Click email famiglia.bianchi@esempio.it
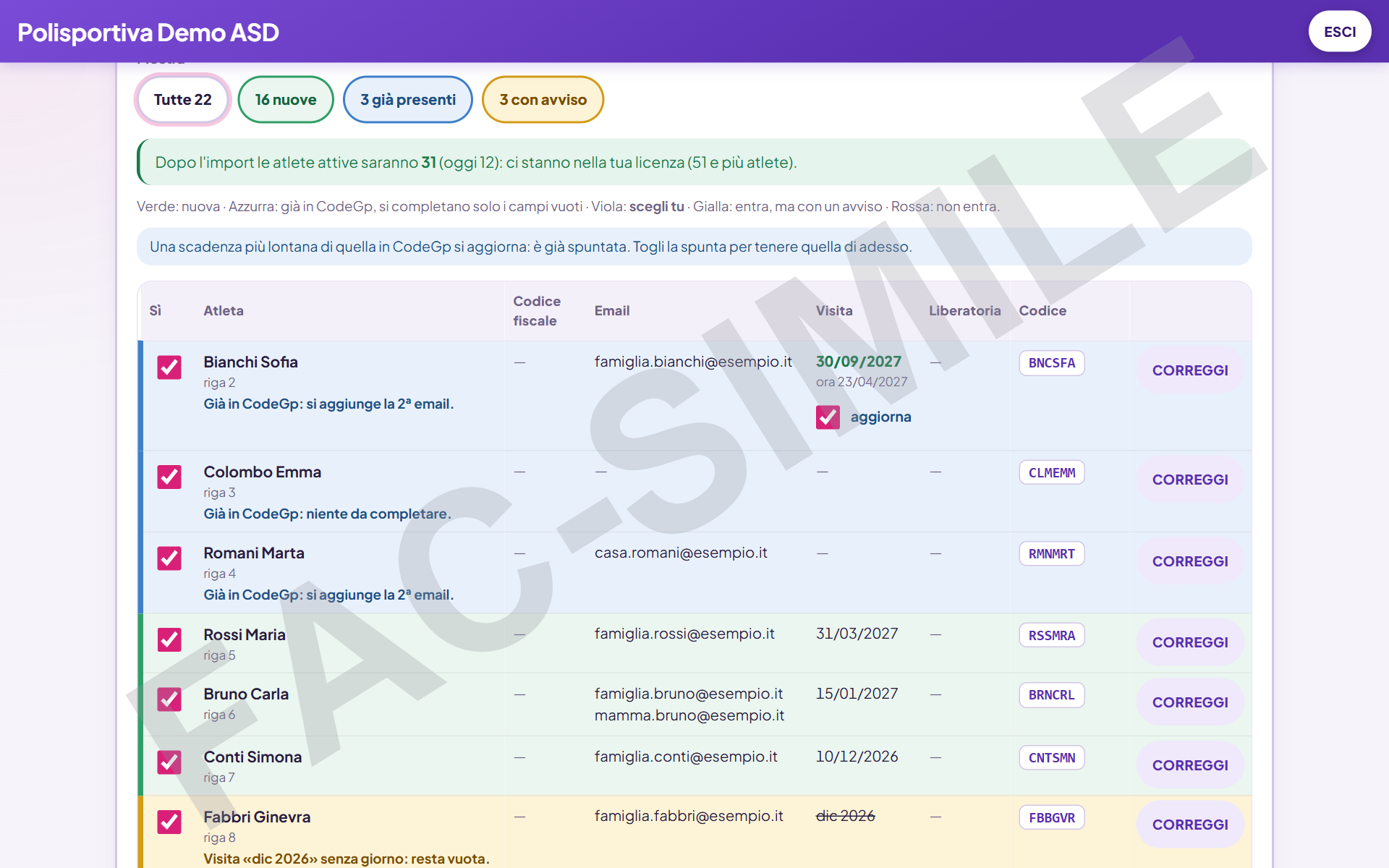The height and width of the screenshot is (868, 1389). point(693,362)
